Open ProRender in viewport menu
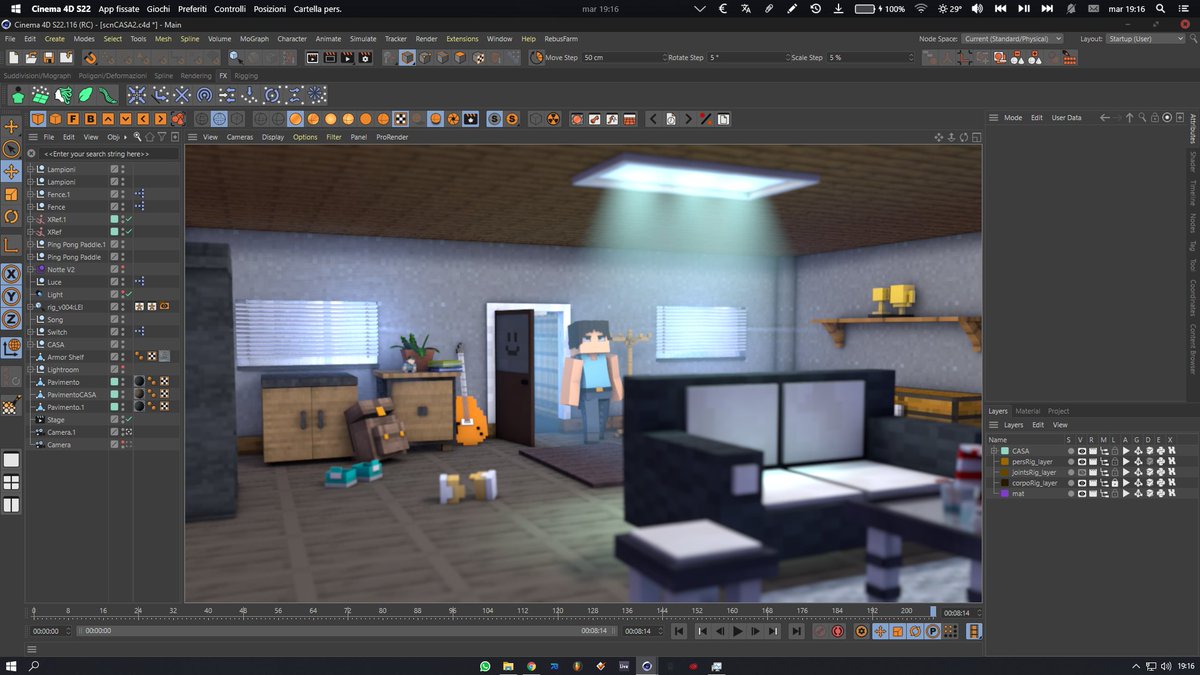The image size is (1200, 675). [392, 137]
